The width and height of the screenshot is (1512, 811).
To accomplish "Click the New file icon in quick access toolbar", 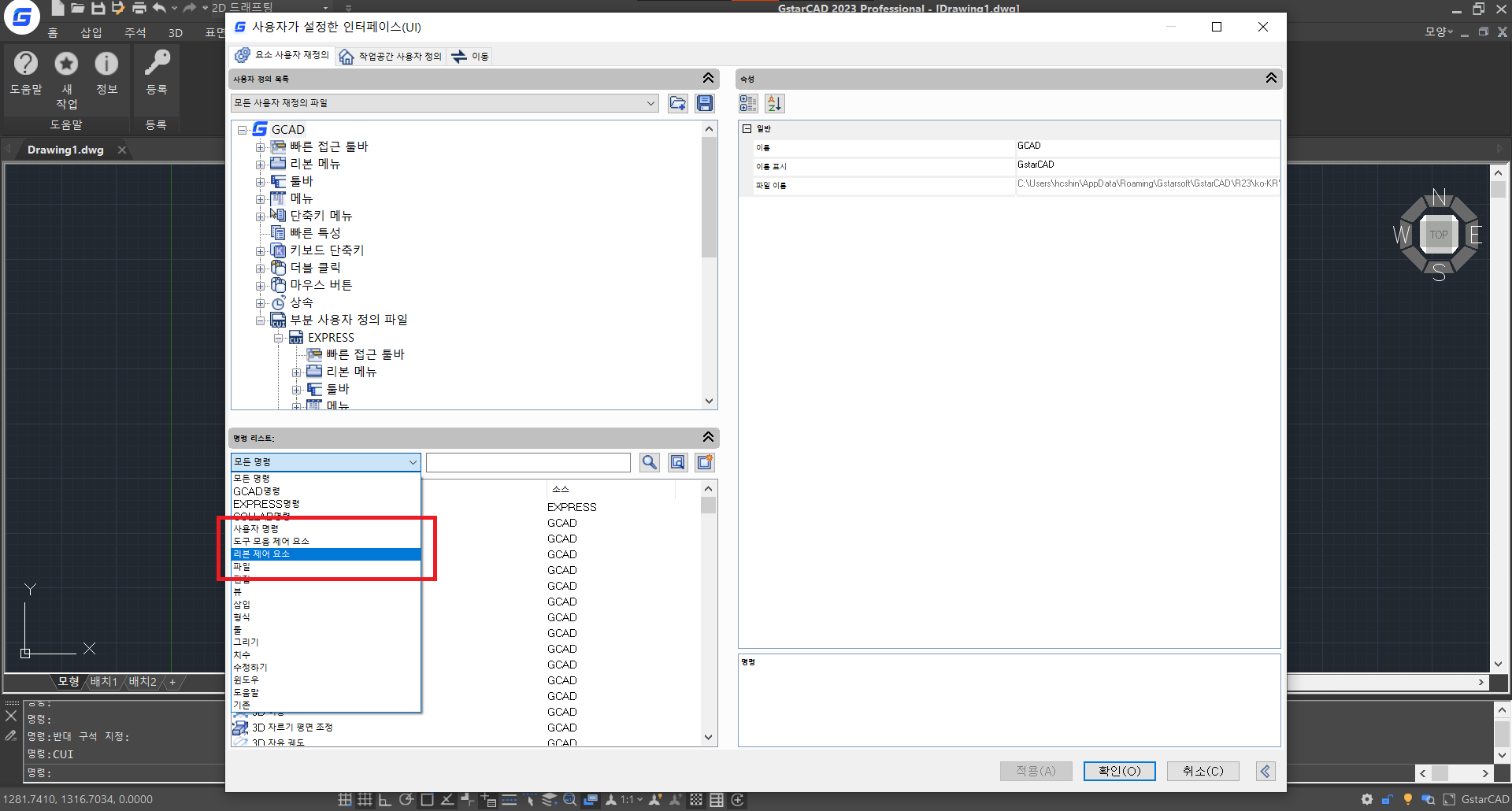I will click(x=57, y=8).
